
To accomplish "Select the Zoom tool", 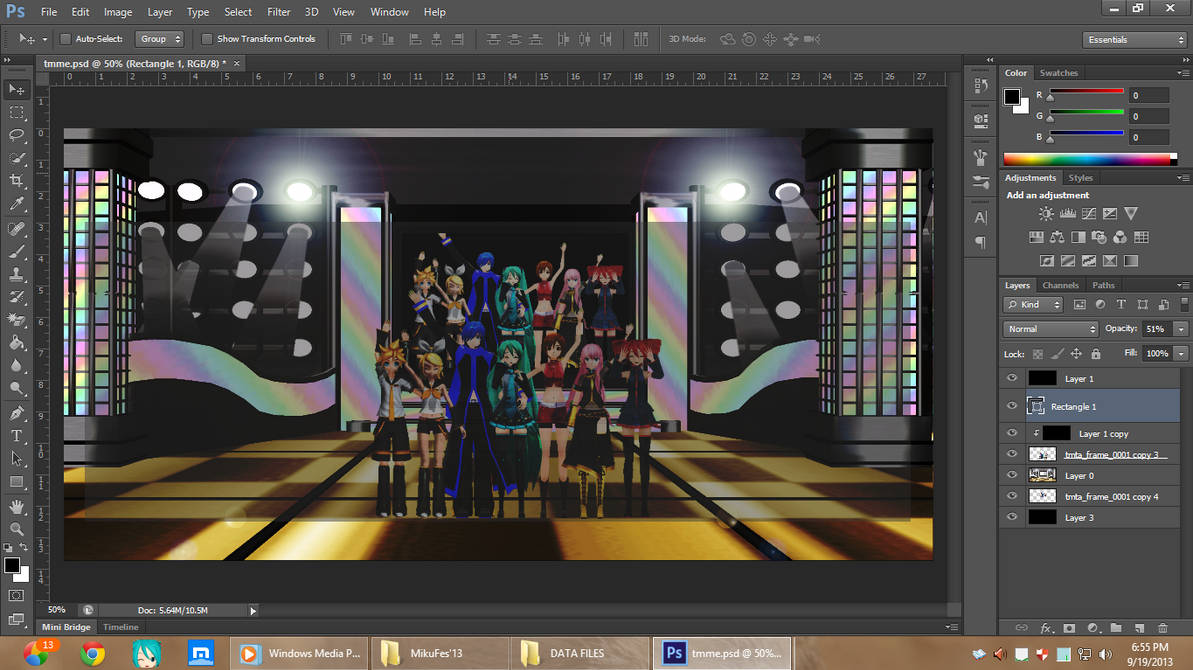I will 16,529.
